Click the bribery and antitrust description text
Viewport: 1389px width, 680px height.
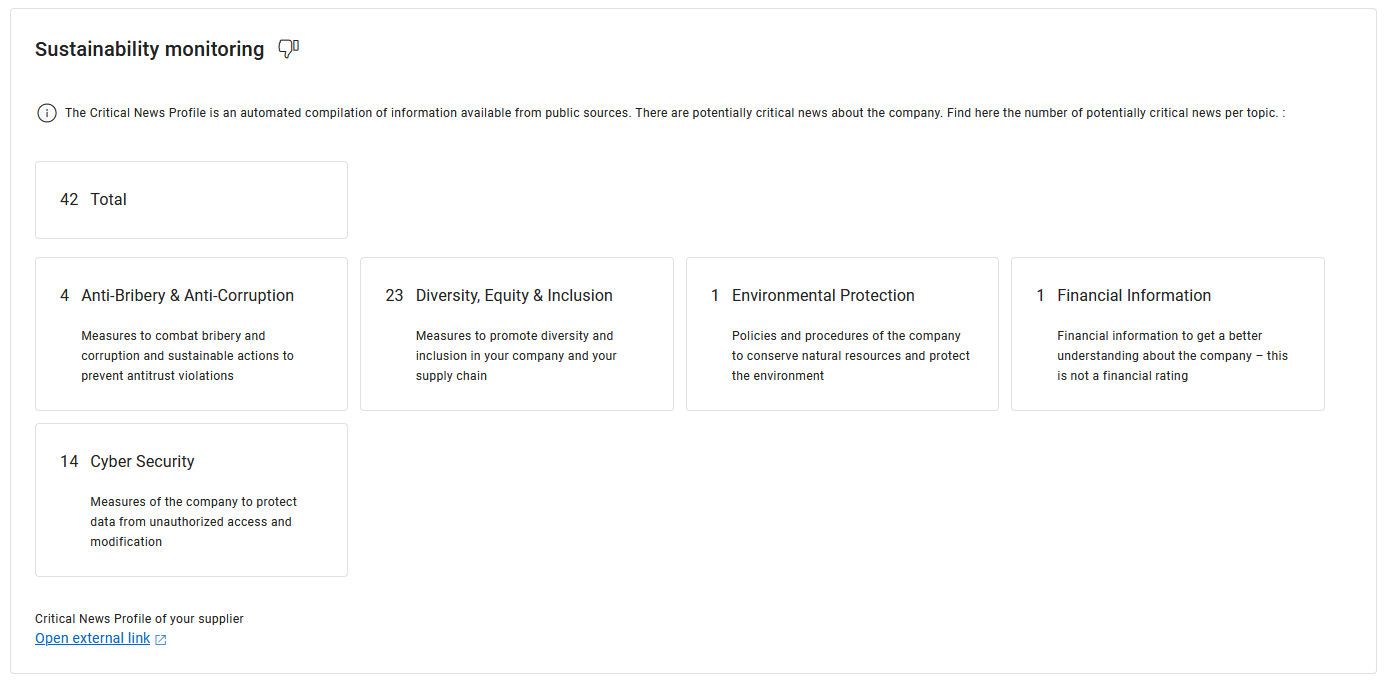point(187,356)
